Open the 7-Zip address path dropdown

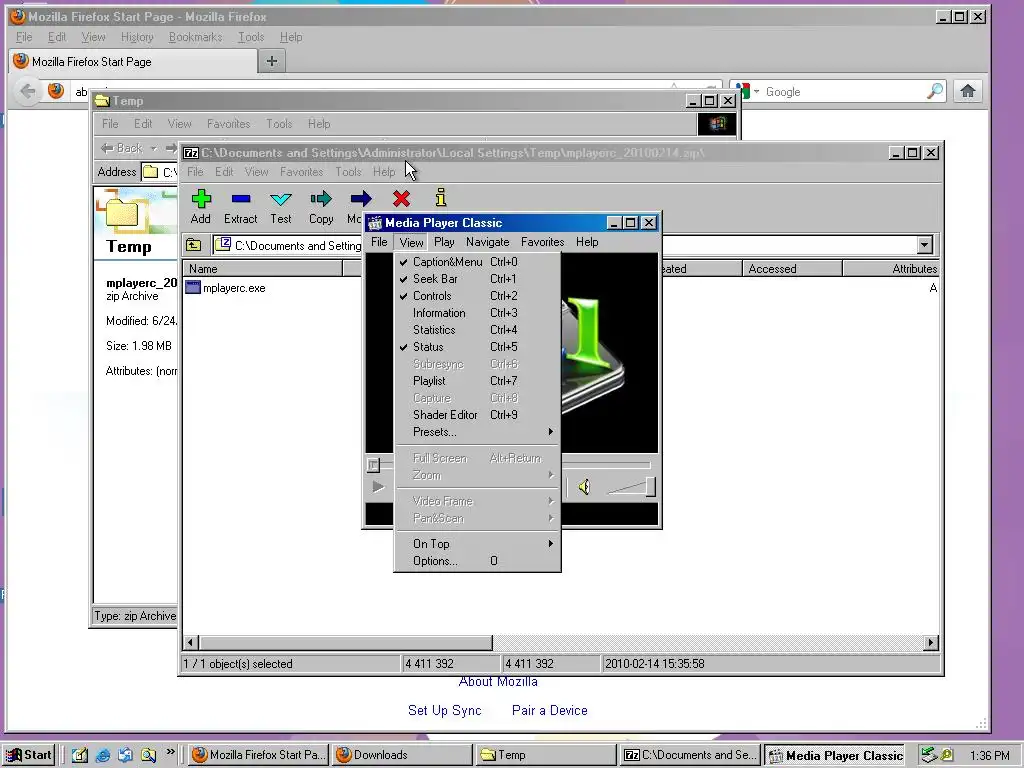click(924, 245)
